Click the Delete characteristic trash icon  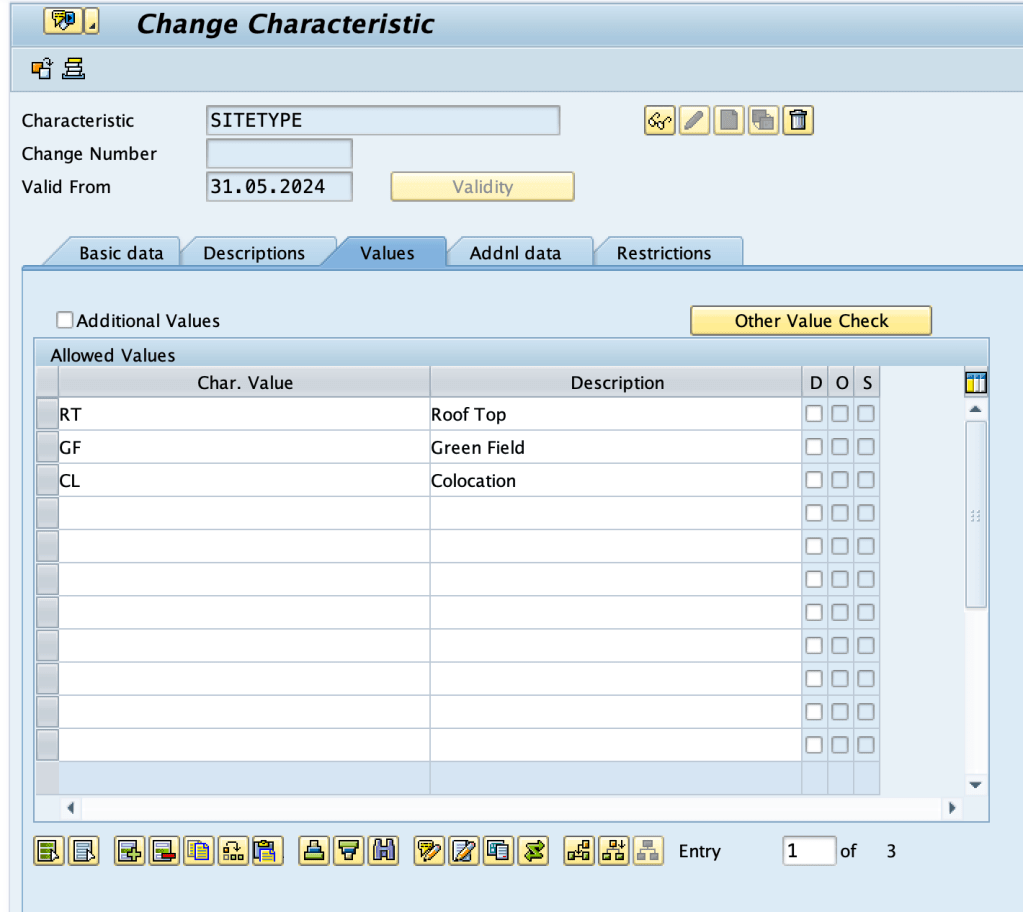tap(797, 121)
